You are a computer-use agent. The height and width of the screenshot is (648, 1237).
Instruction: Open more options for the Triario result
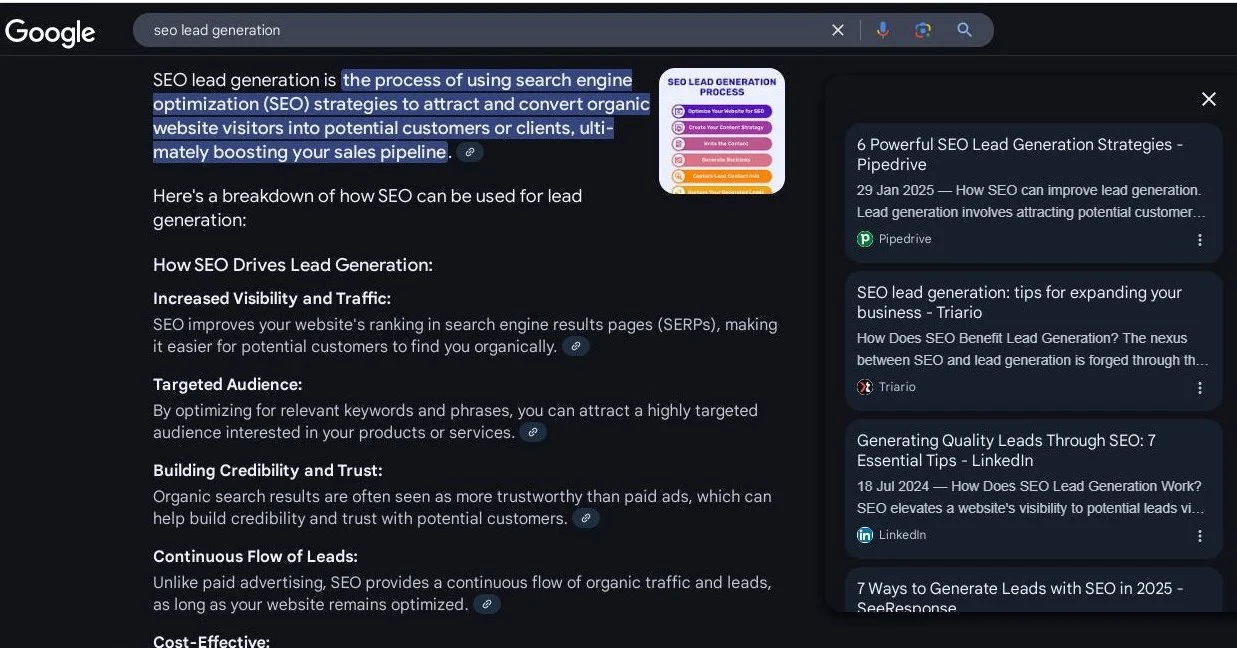pyautogui.click(x=1200, y=388)
